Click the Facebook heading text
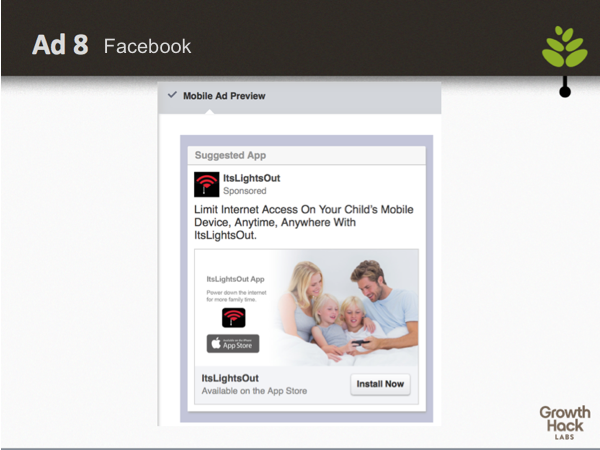Viewport: 600px width, 450px height. [147, 46]
